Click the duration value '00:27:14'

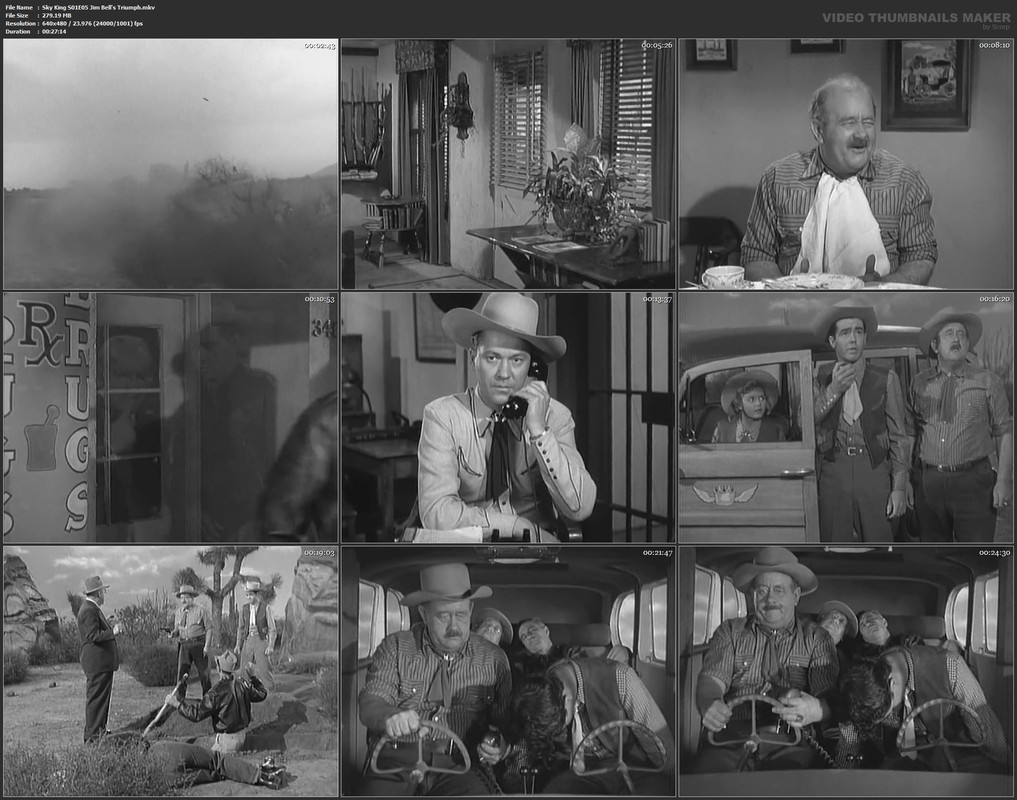54,31
